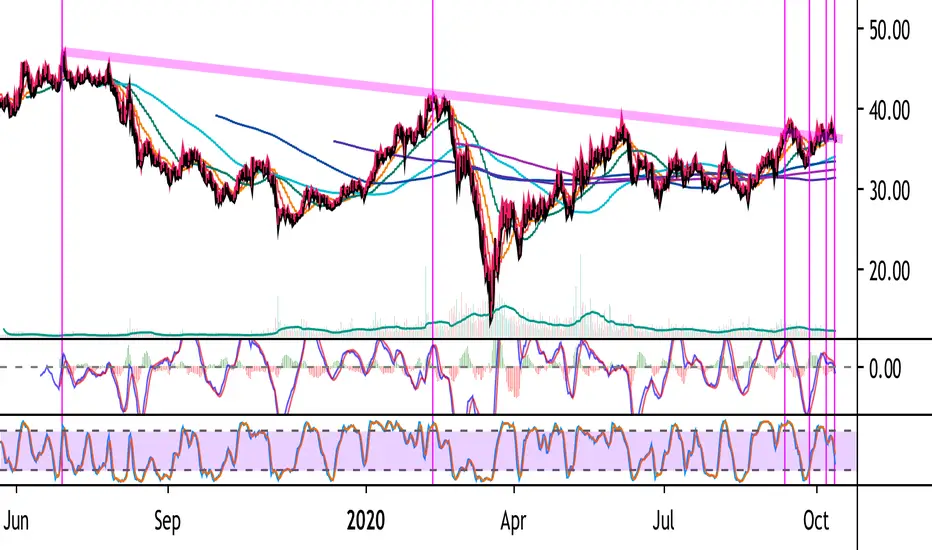
Task: Click the Oct label on time axis
Action: 816,521
